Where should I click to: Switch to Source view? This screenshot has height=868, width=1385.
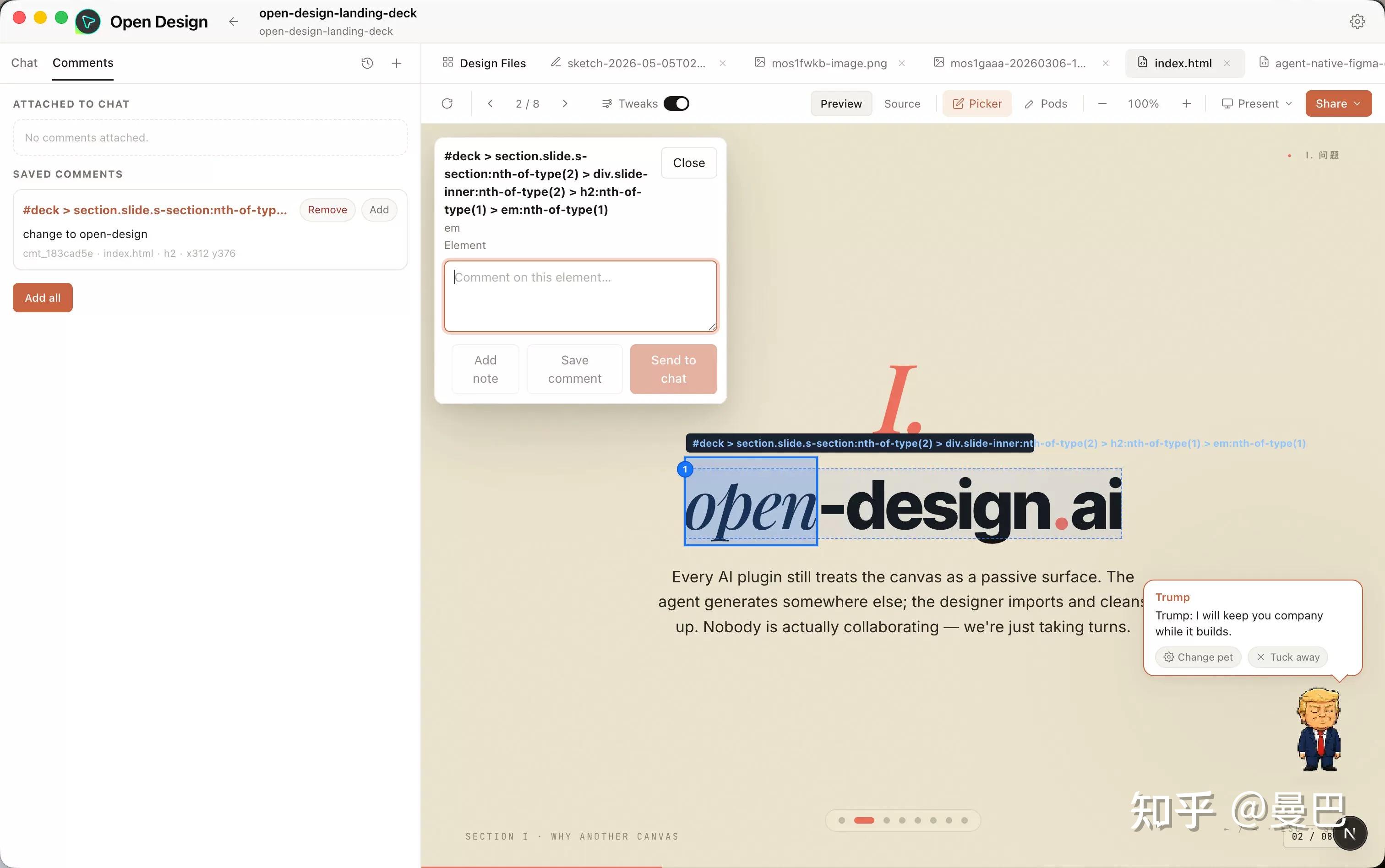click(x=902, y=103)
